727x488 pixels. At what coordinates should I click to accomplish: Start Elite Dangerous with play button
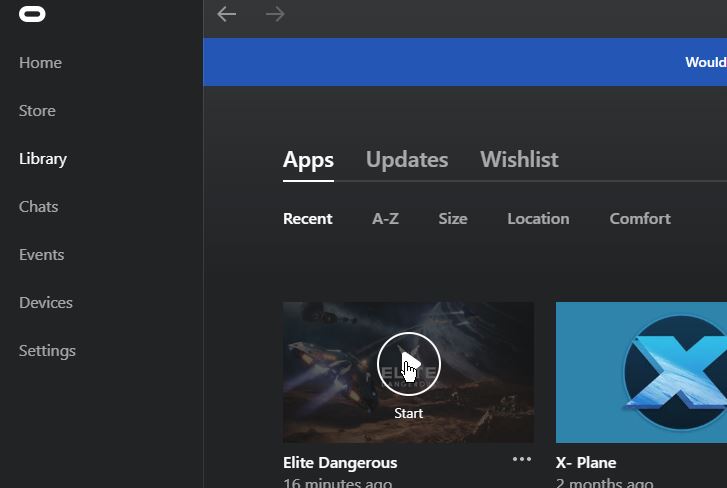coord(408,364)
